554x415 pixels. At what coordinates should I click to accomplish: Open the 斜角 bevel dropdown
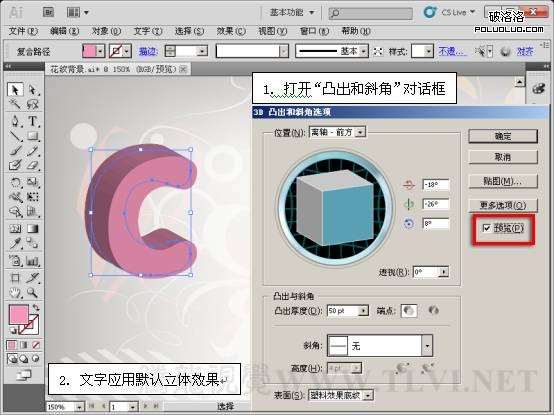[x=427, y=345]
